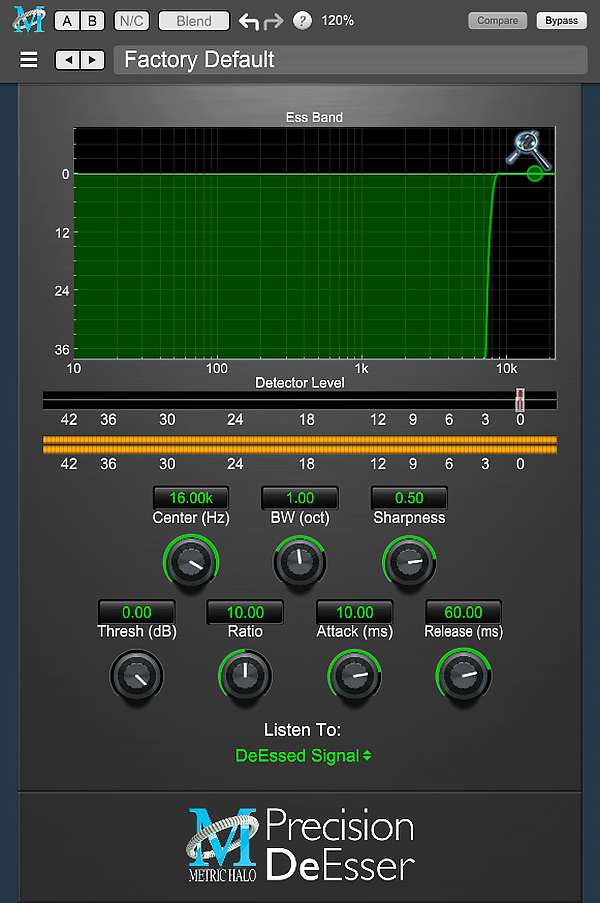Click the Center (Hz) knob
This screenshot has width=600, height=903.
pos(189,564)
